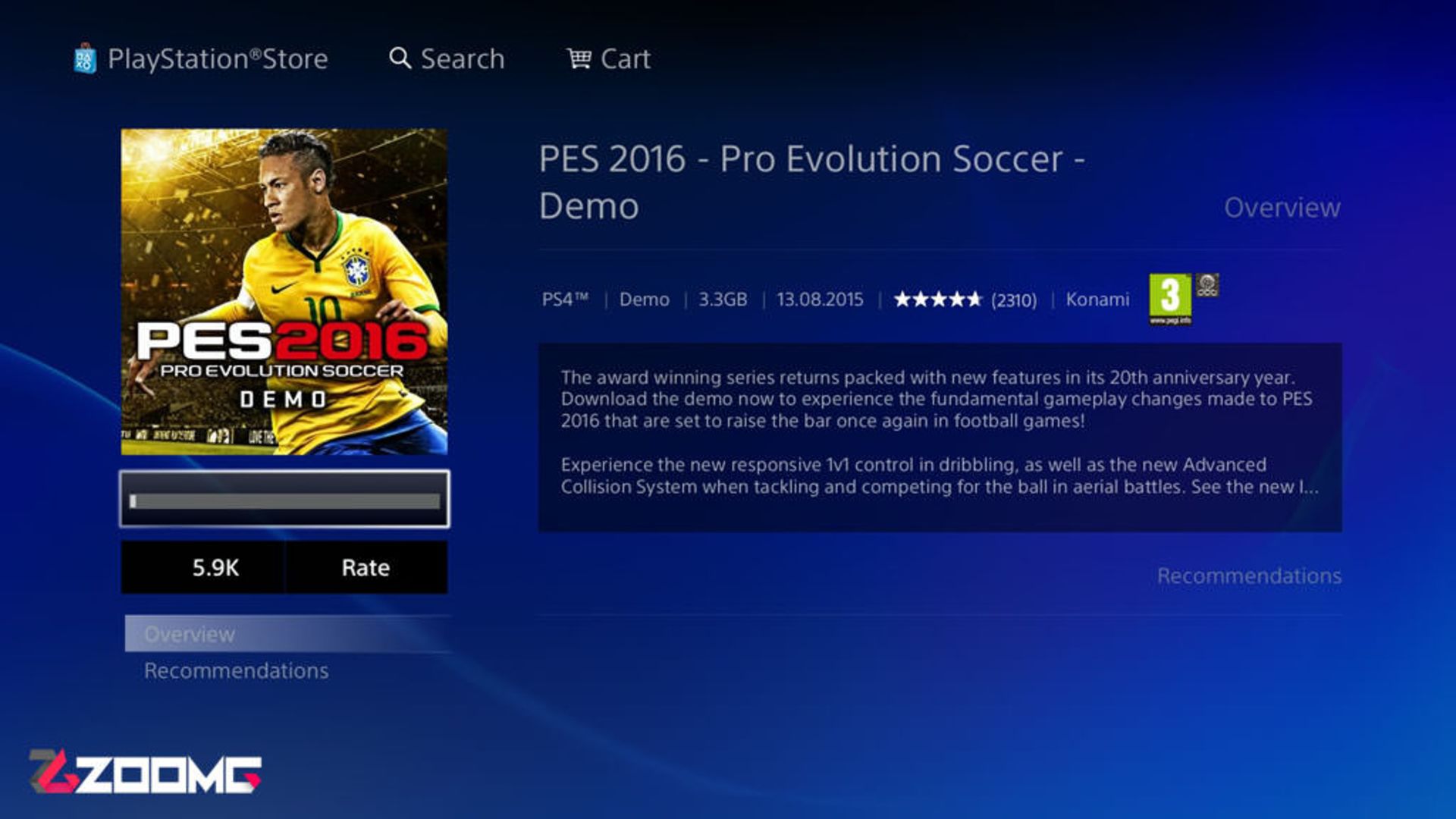Viewport: 1456px width, 819px height.
Task: Click the download progress bar
Action: [284, 499]
